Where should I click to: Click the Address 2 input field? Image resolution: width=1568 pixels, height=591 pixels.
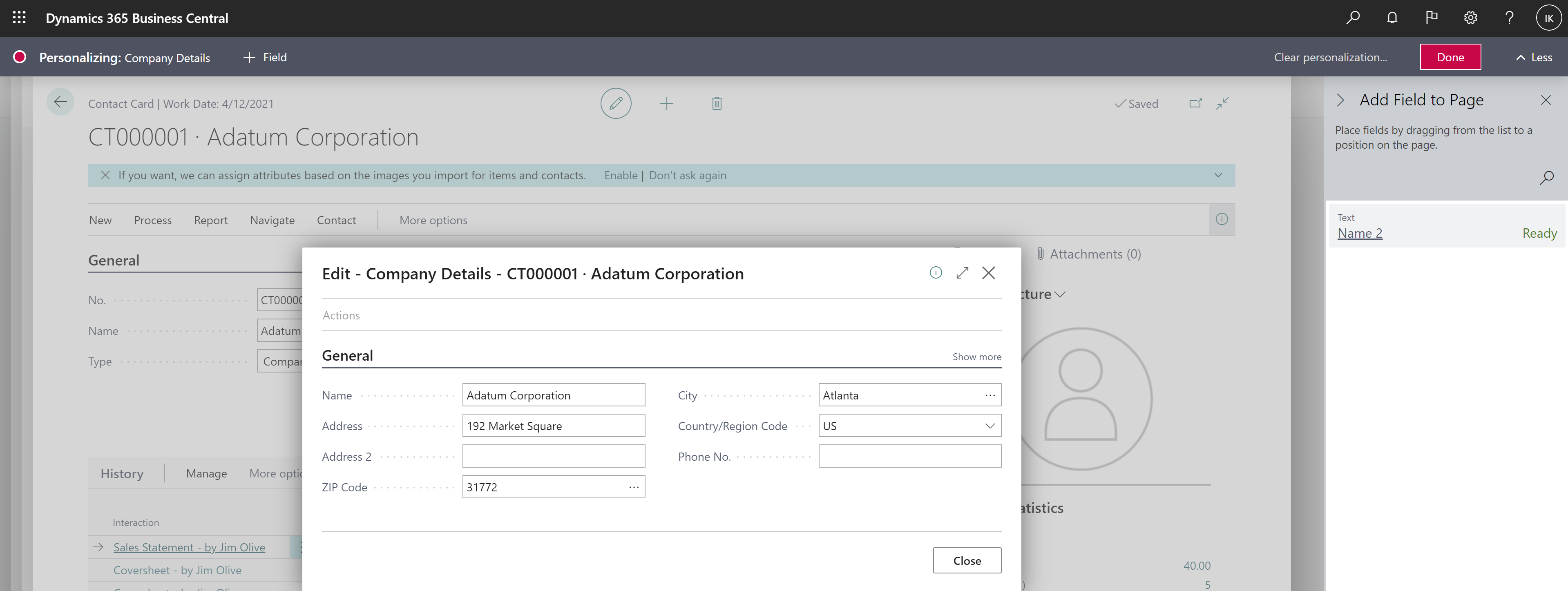click(x=553, y=457)
